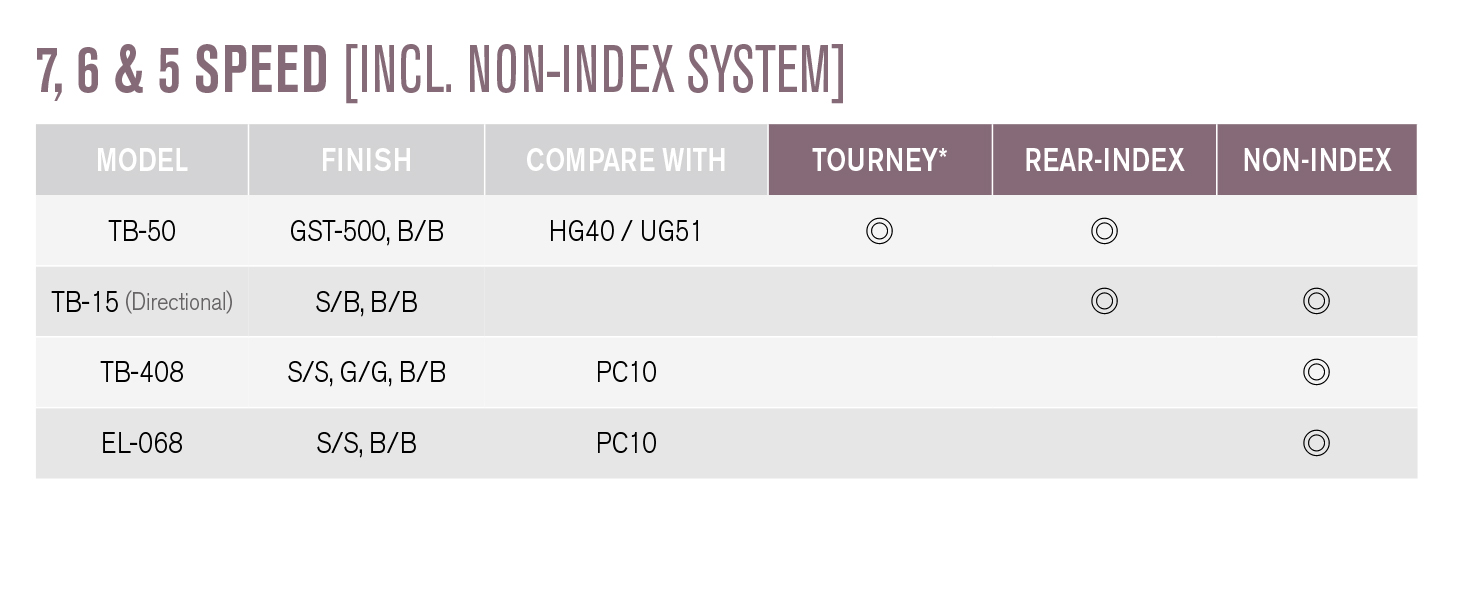Click TB-50 Rear-Index compatibility circle

tap(1104, 231)
